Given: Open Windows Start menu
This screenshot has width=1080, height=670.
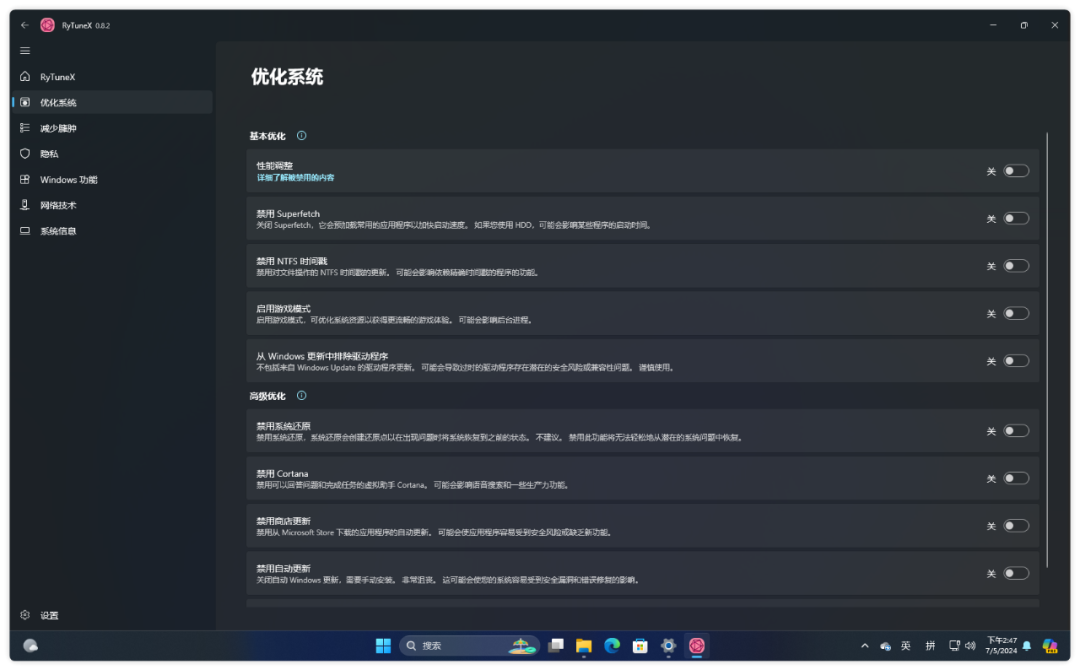Looking at the screenshot, I should click(383, 645).
